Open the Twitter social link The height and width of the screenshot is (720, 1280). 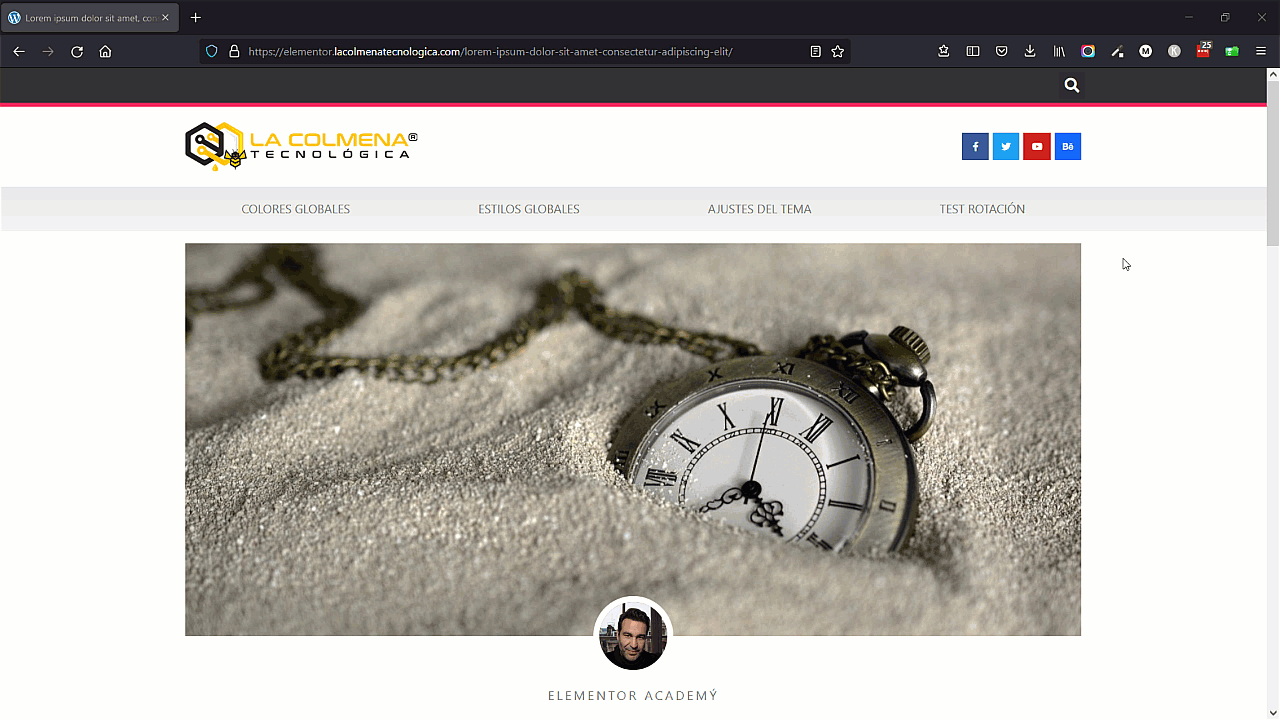[x=1005, y=147]
